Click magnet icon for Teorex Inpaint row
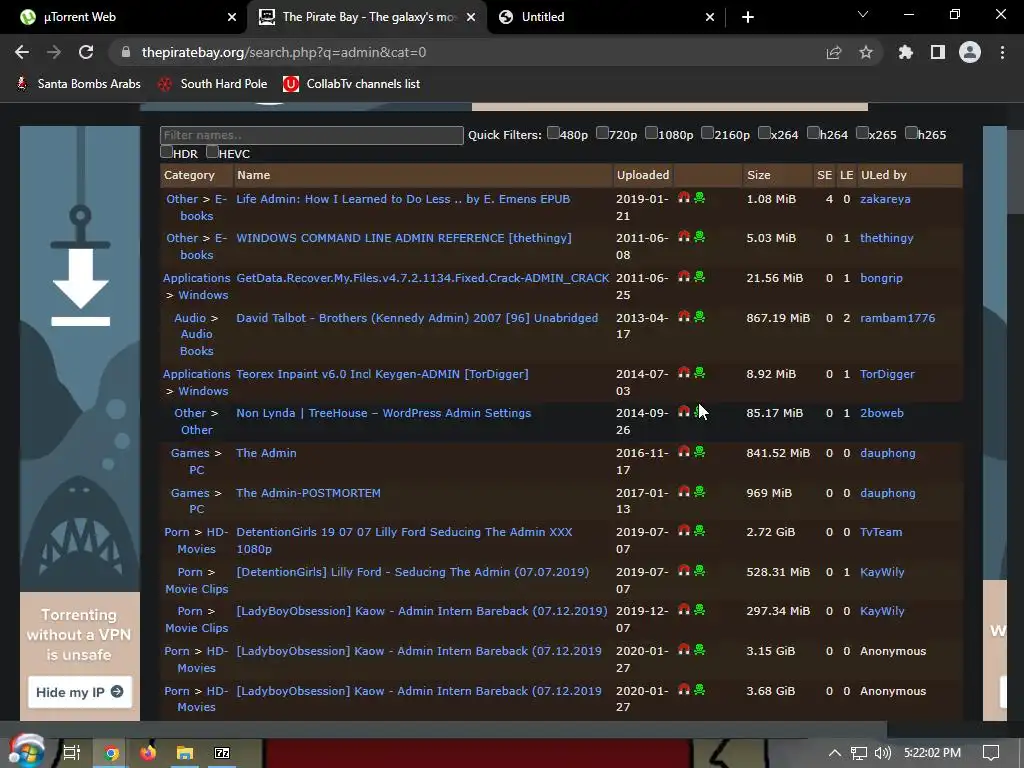The width and height of the screenshot is (1024, 768). 684,372
